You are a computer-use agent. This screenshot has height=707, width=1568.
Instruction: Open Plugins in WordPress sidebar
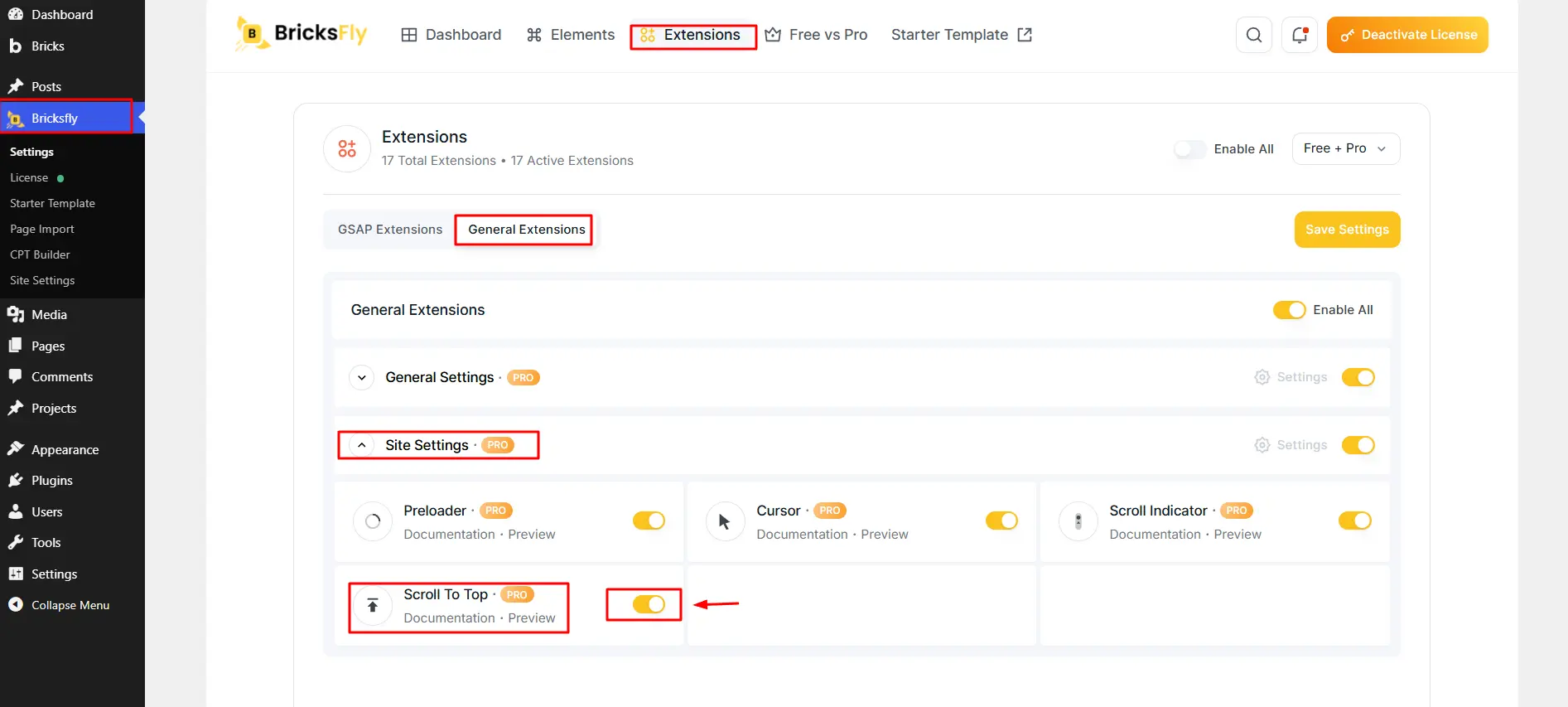[52, 481]
